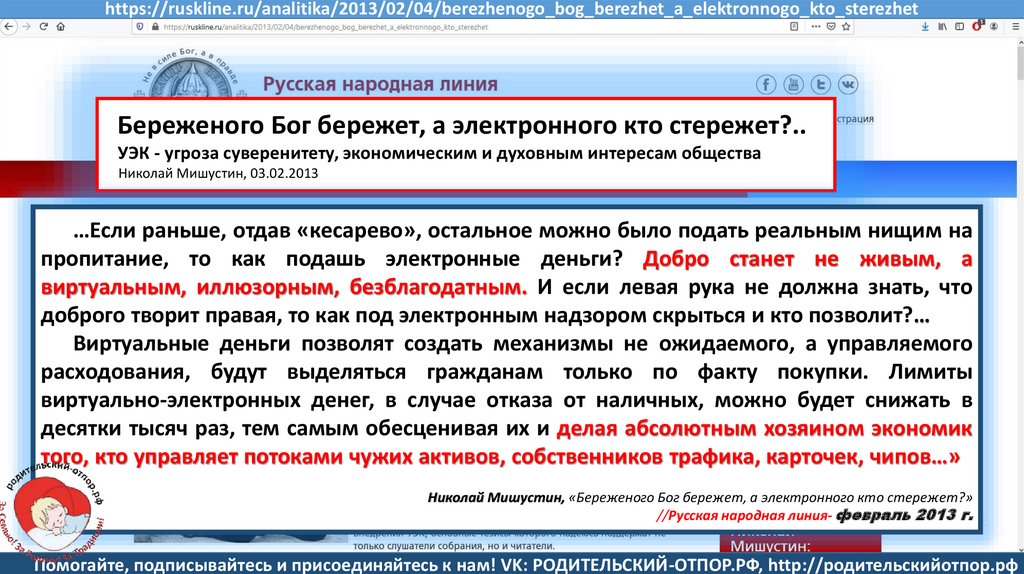Viewport: 1024px width, 574px height.
Task: Open the browser home page
Action: click(x=61, y=27)
